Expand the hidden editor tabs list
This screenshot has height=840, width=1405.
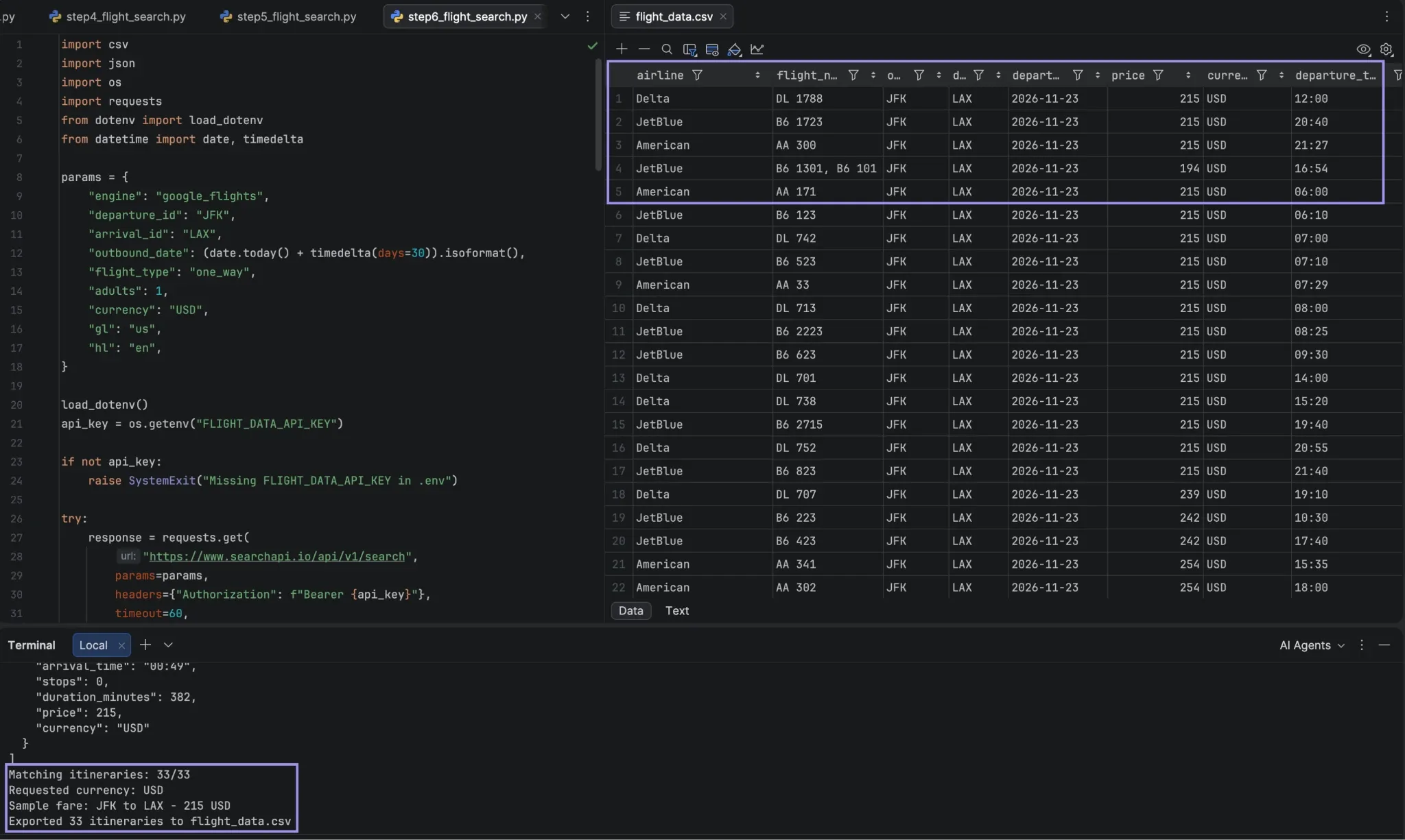click(565, 16)
